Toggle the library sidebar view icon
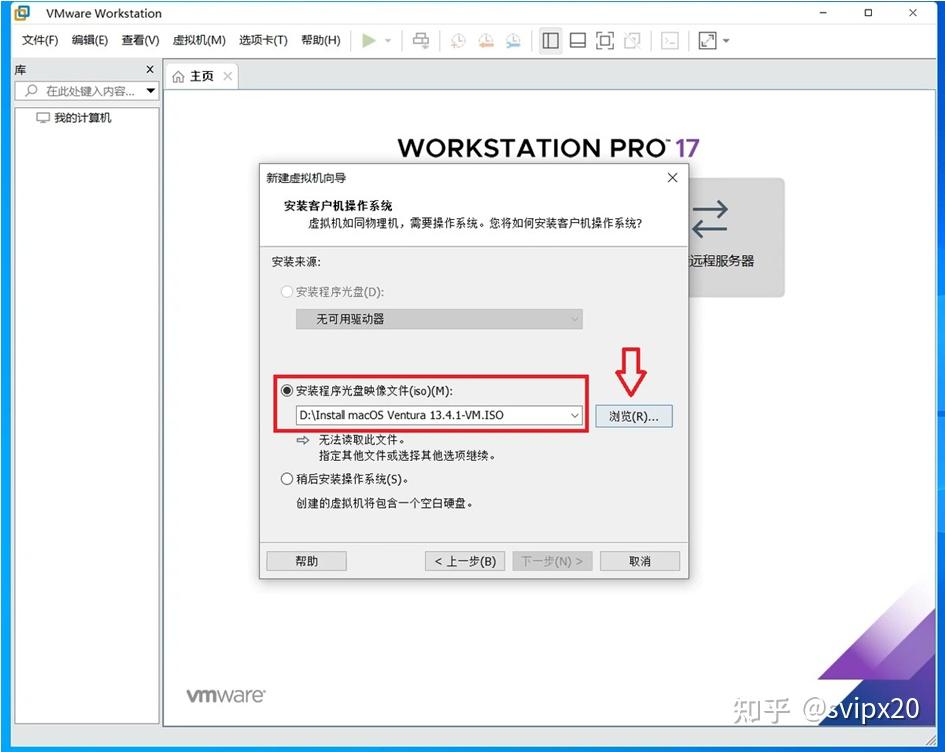945x752 pixels. coord(550,40)
